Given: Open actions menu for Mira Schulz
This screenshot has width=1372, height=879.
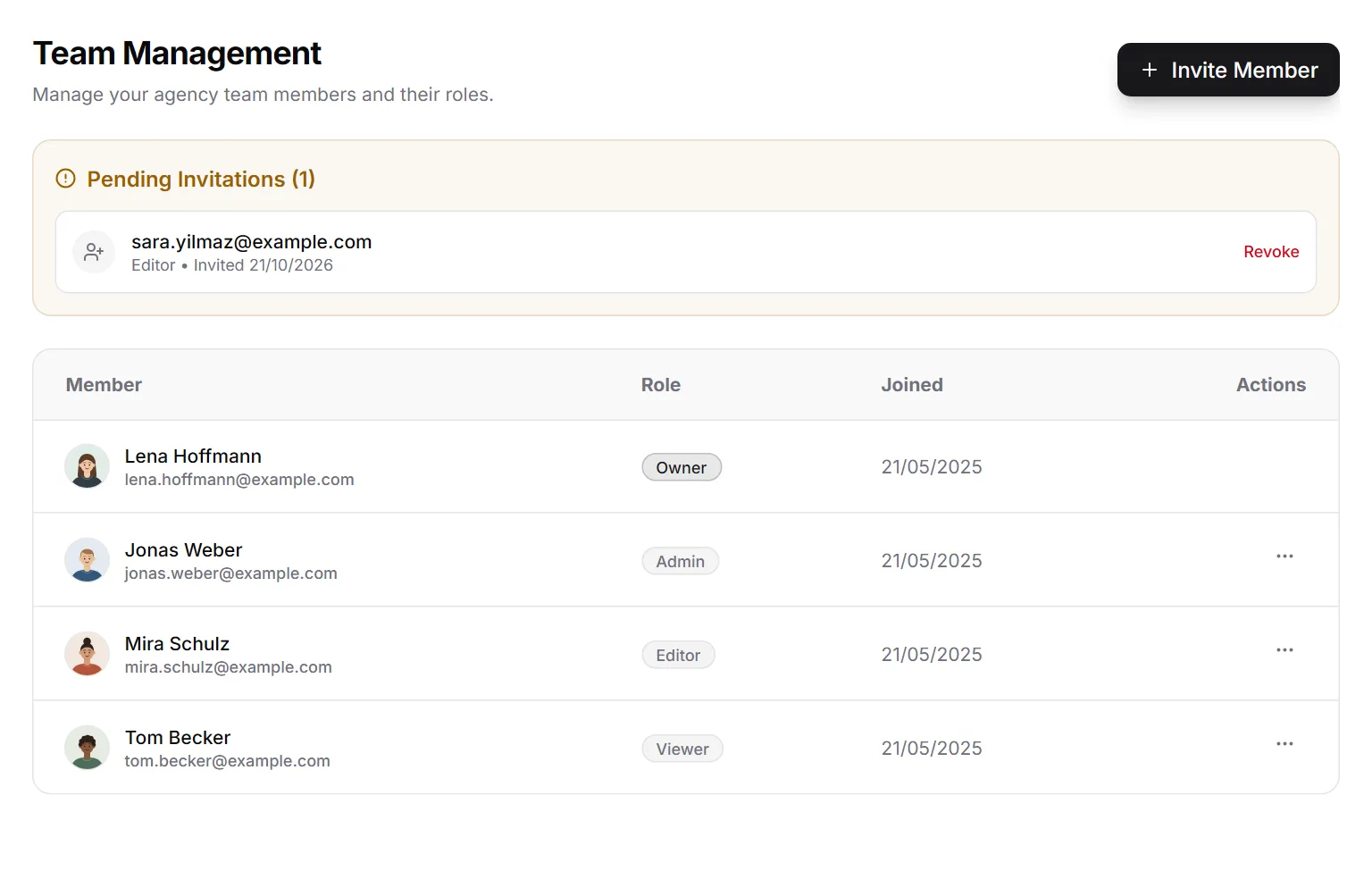Looking at the screenshot, I should click(x=1284, y=650).
